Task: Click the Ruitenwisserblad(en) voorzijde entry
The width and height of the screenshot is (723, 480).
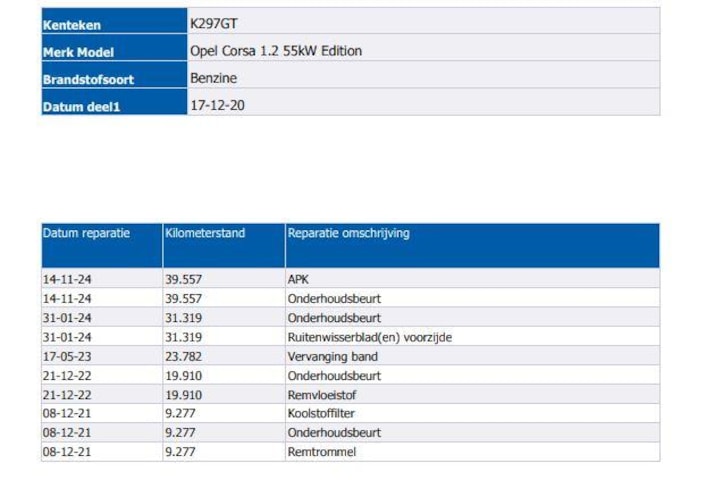Action: (369, 337)
